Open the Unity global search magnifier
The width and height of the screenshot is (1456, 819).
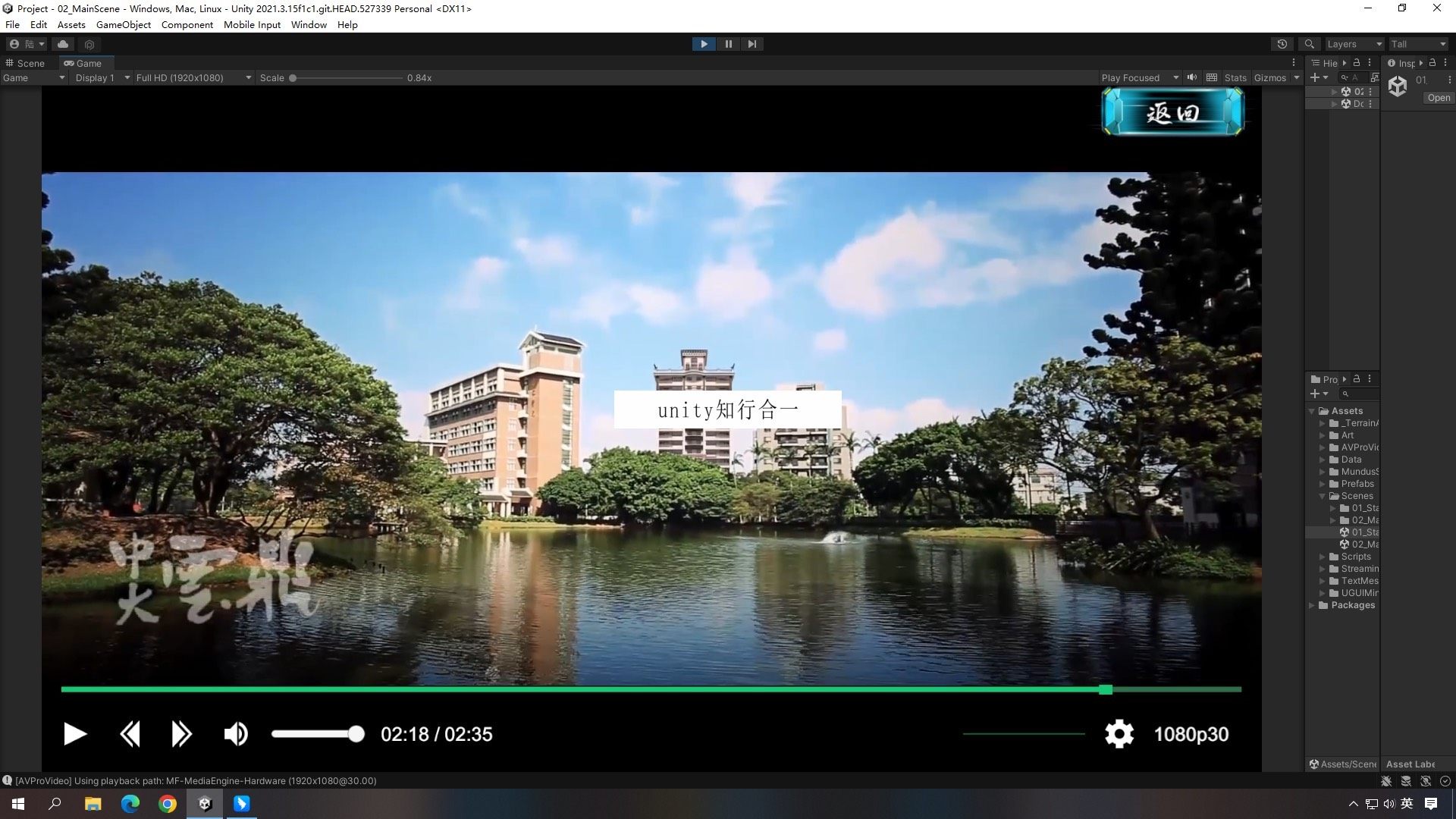[x=1309, y=44]
